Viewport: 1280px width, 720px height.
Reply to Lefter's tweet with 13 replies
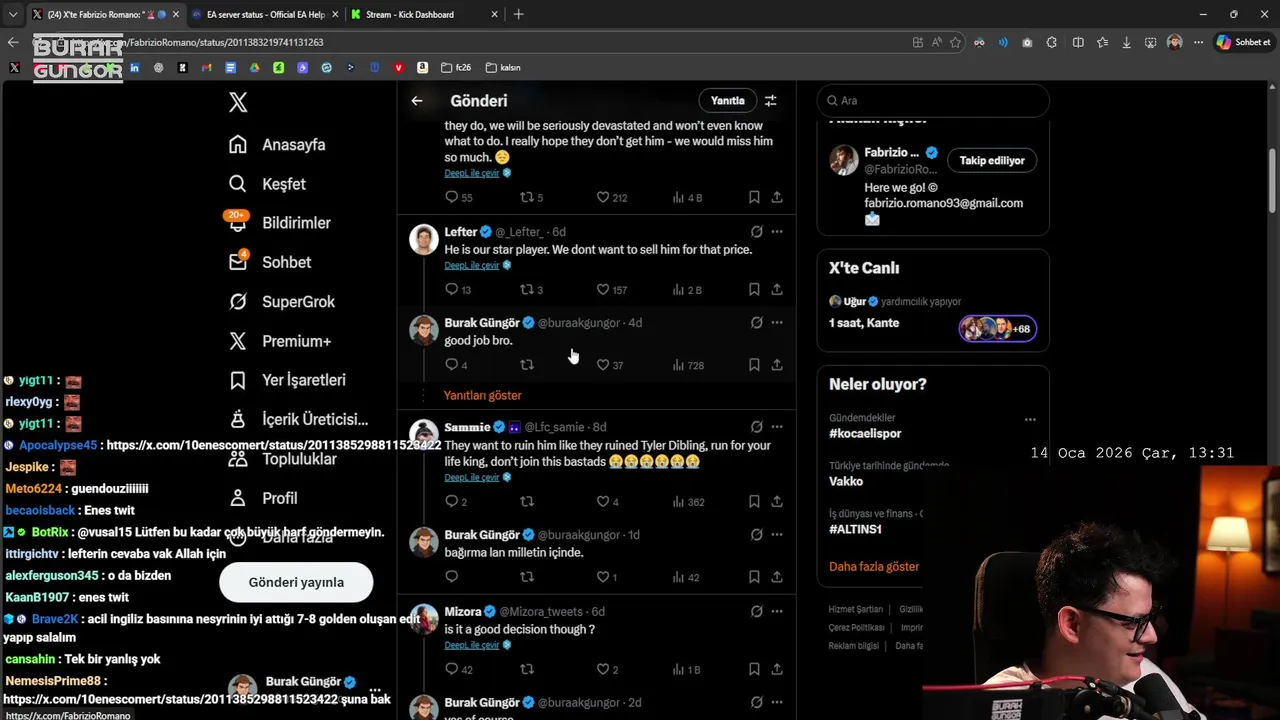click(458, 289)
